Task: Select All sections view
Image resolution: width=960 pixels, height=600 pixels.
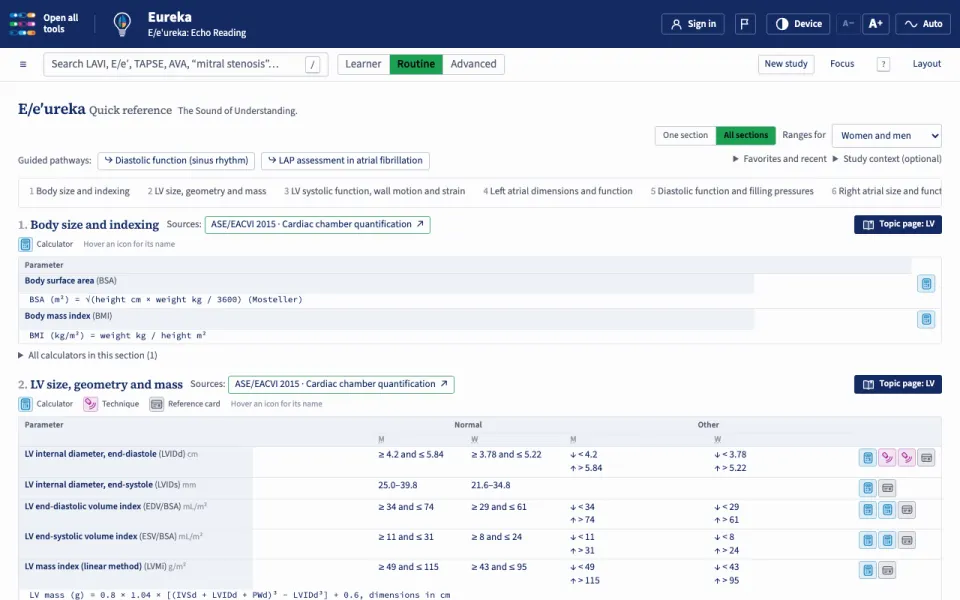Action: click(x=746, y=135)
